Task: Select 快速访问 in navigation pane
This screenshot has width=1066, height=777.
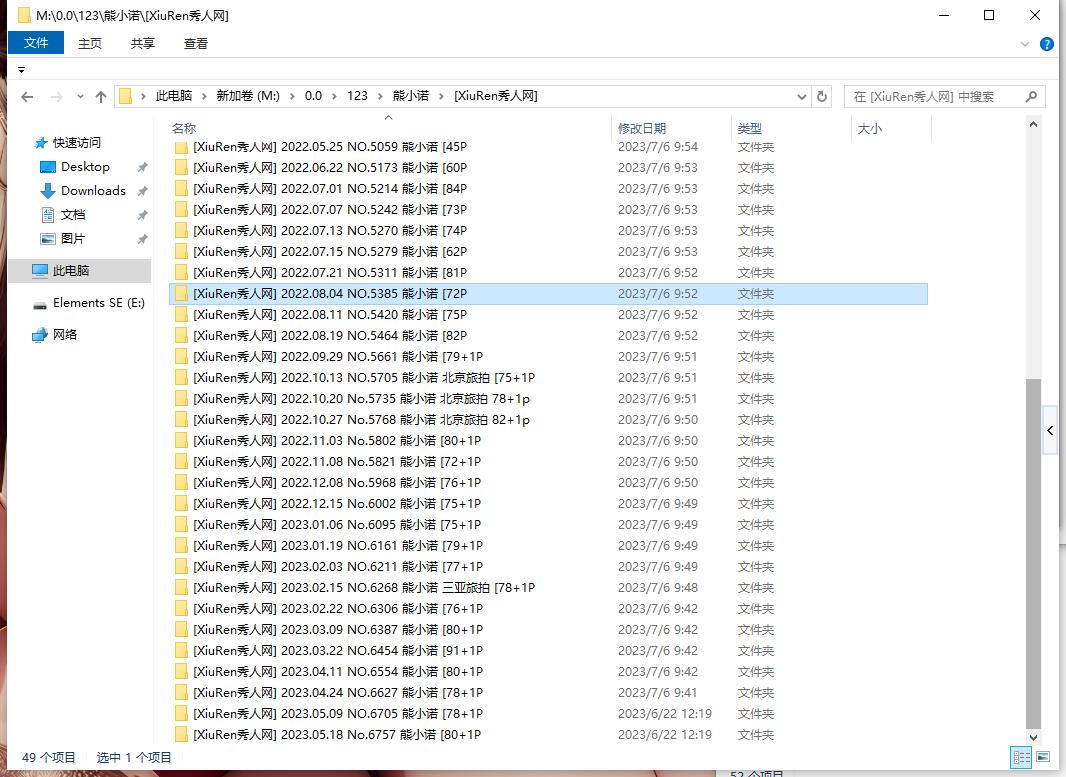Action: tap(76, 142)
